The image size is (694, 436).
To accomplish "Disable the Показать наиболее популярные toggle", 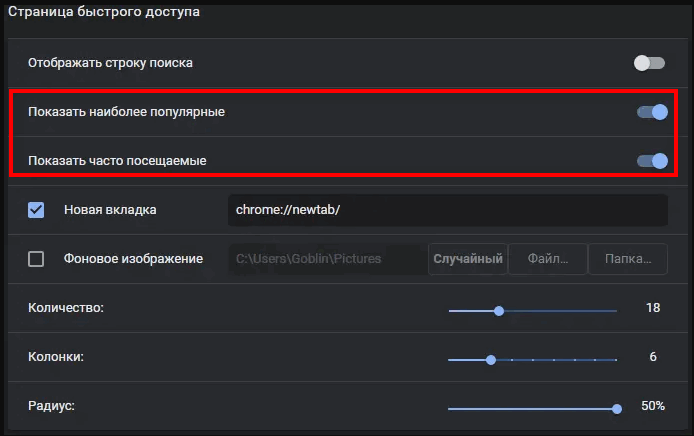I will [652, 112].
